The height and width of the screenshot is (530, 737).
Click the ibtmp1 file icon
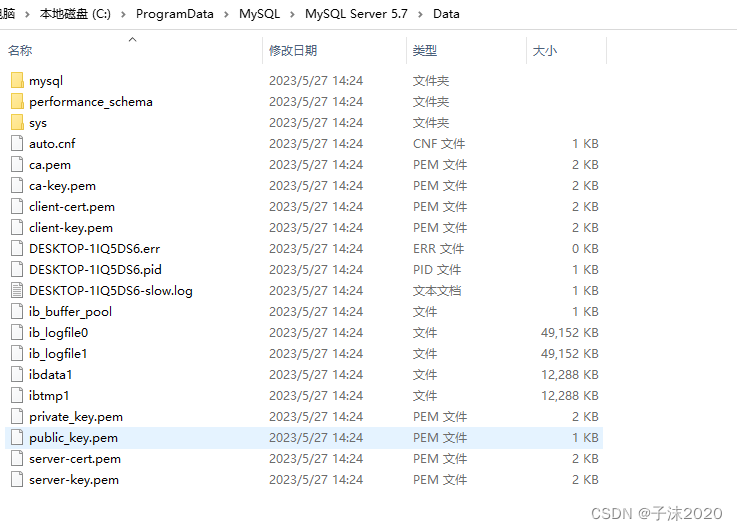pos(17,395)
